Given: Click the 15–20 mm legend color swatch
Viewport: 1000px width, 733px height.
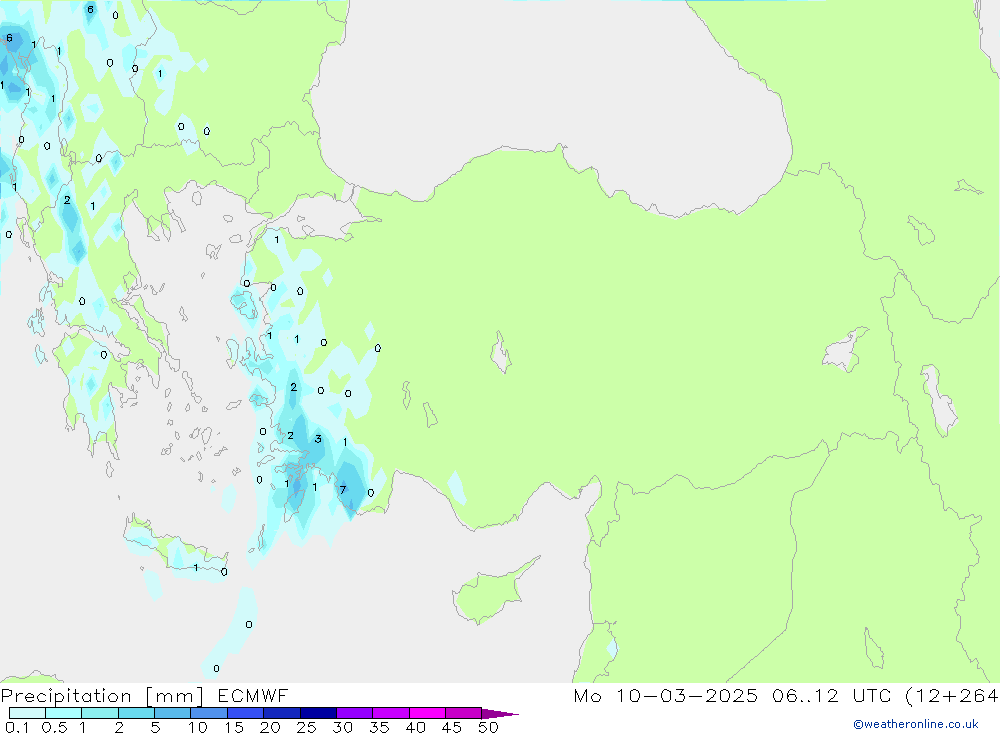Looking at the screenshot, I should click(246, 713).
